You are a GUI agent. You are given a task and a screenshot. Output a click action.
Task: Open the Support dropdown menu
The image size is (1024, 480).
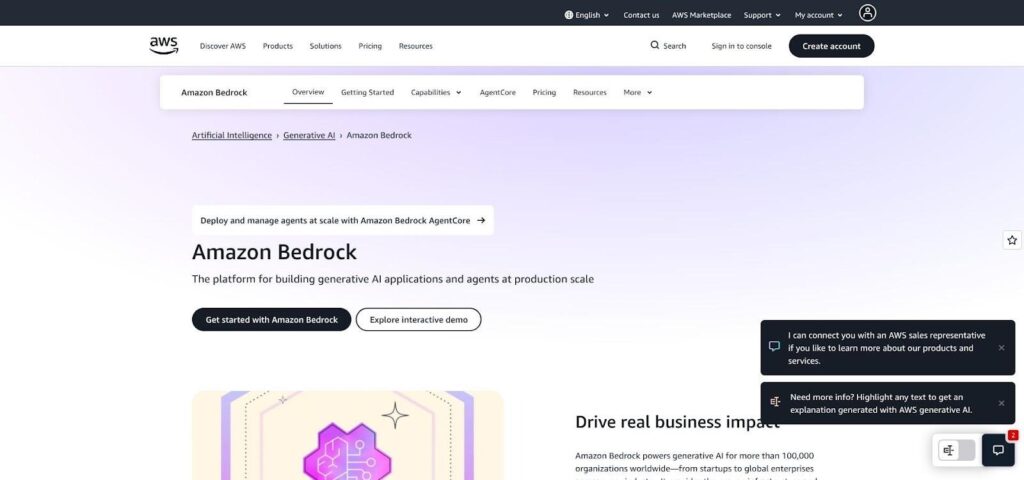tap(764, 15)
